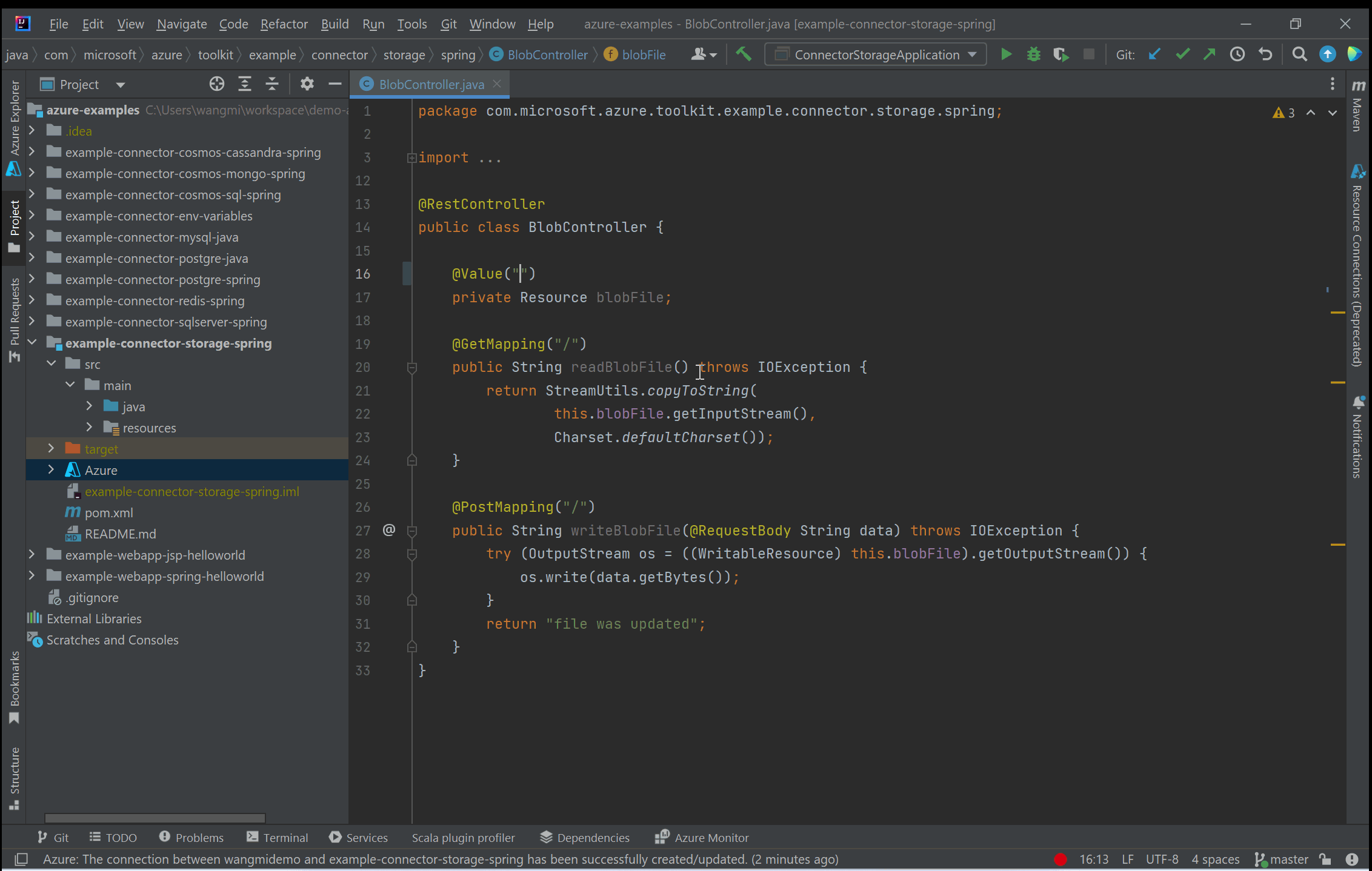Update project with Git blue arrow
The image size is (1372, 871).
pyautogui.click(x=1154, y=55)
